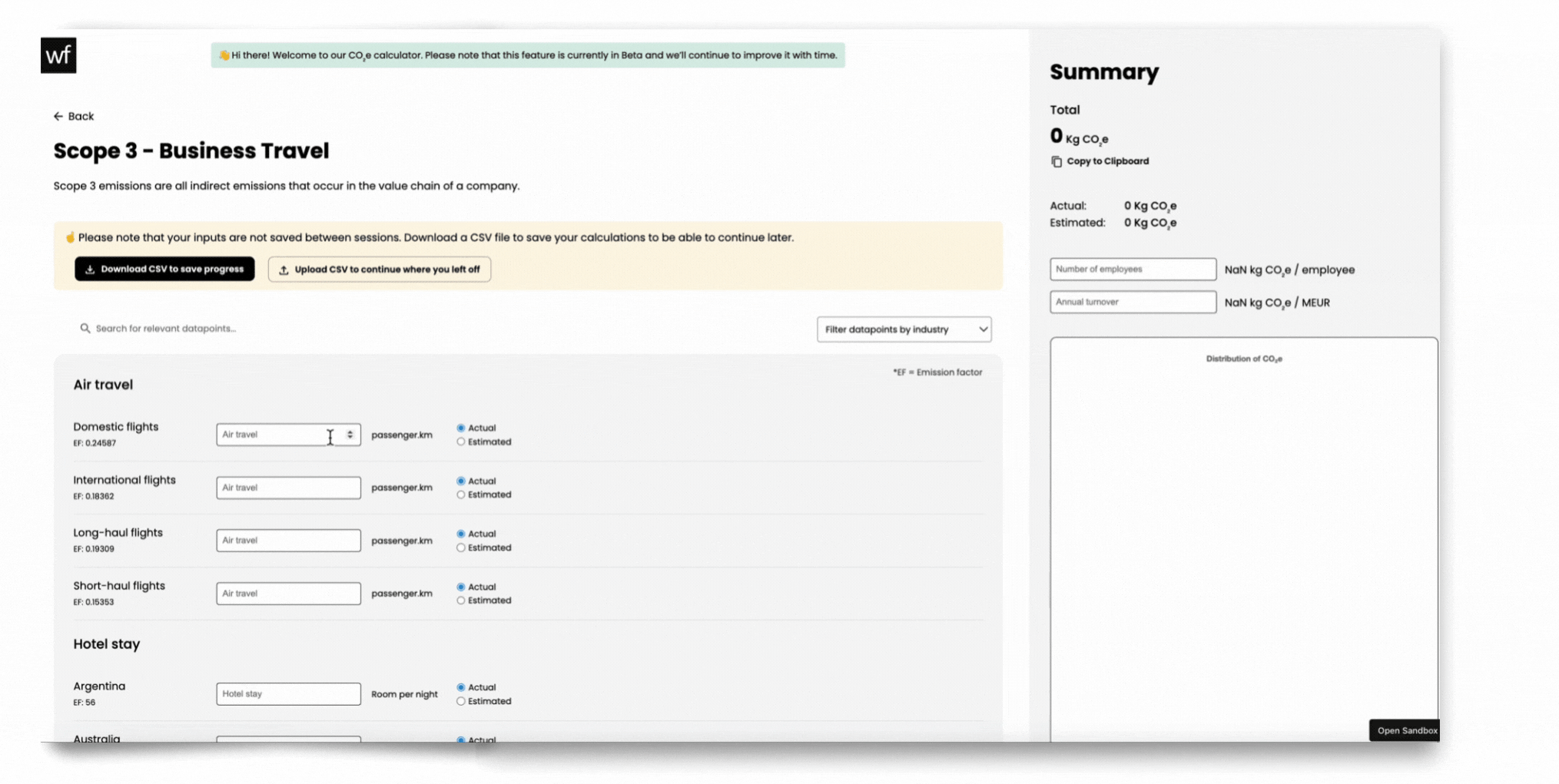Click the upload icon beside Upload CSV
This screenshot has width=1559, height=784.
click(x=283, y=270)
